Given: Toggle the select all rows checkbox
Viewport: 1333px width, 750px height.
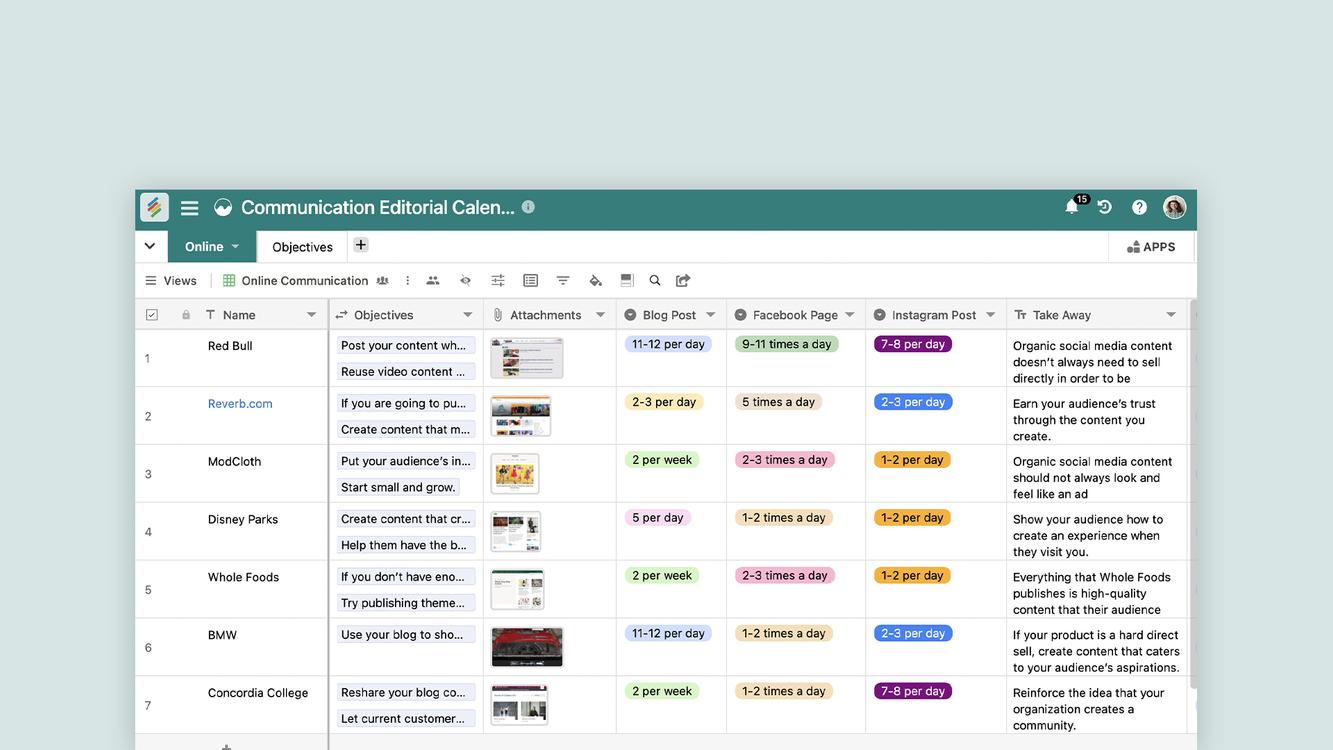Looking at the screenshot, I should (152, 315).
